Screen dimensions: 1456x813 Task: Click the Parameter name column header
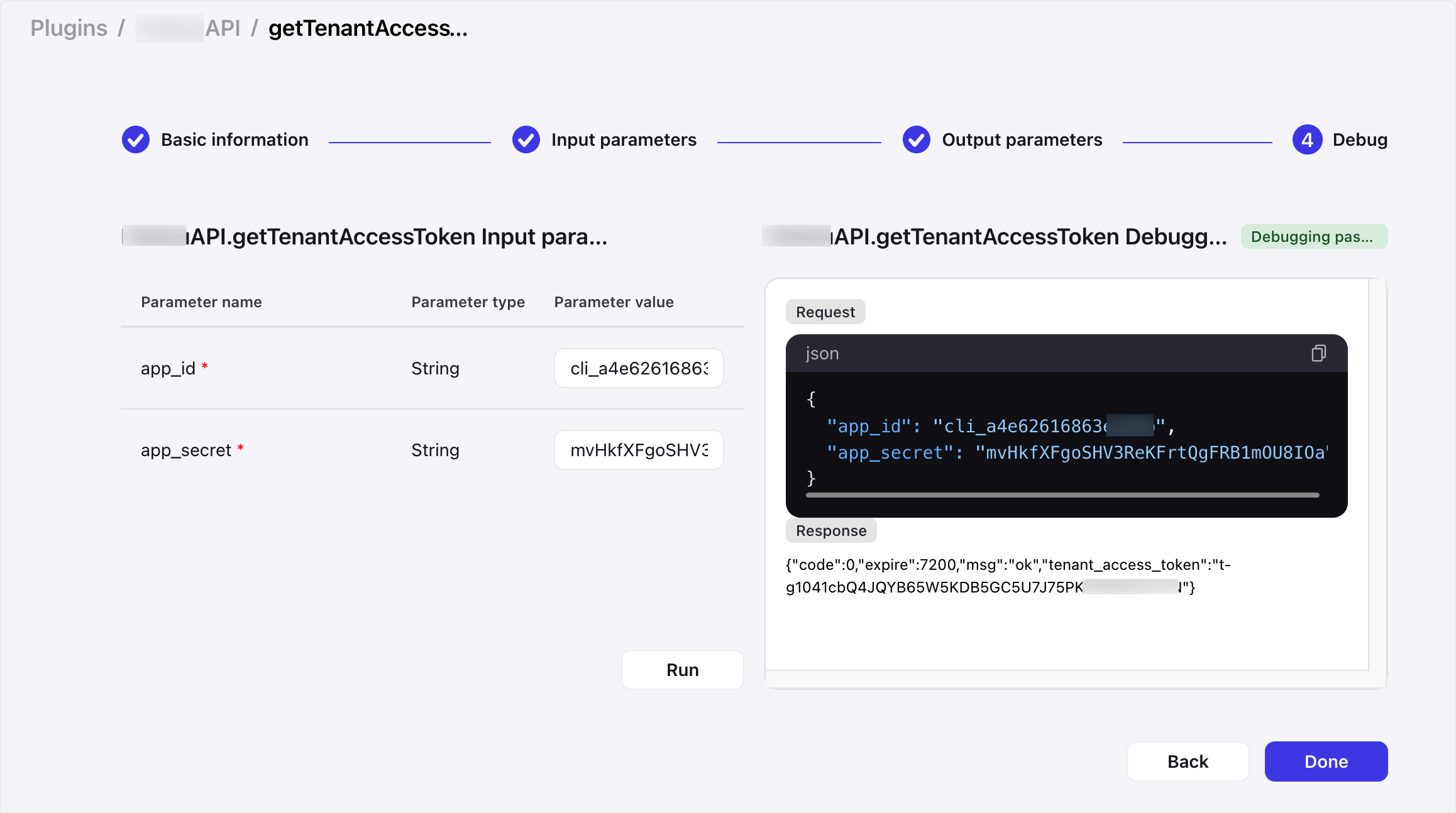pos(201,302)
